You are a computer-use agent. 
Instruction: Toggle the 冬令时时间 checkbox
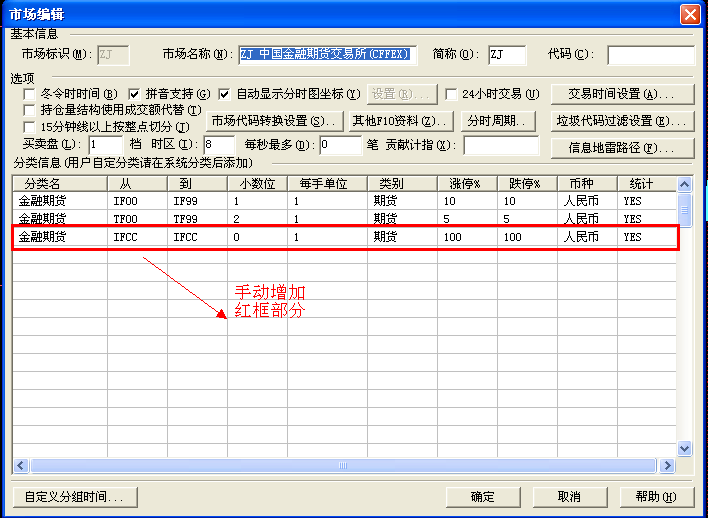click(30, 94)
